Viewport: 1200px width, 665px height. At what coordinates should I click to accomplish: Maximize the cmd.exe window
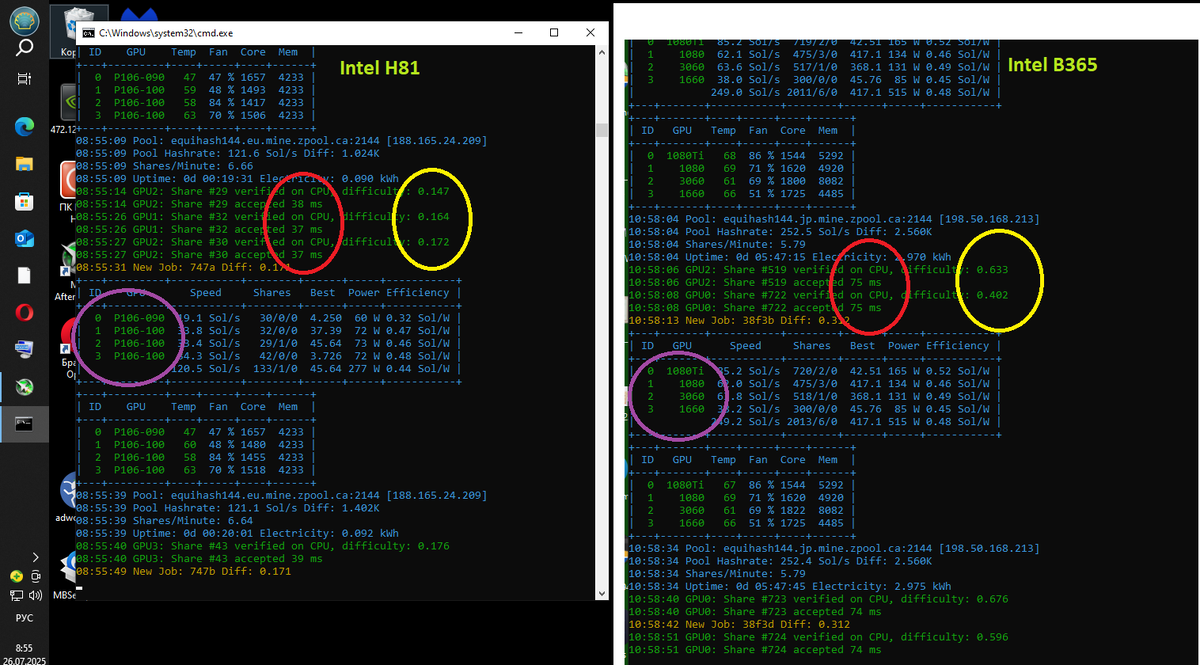click(x=553, y=33)
